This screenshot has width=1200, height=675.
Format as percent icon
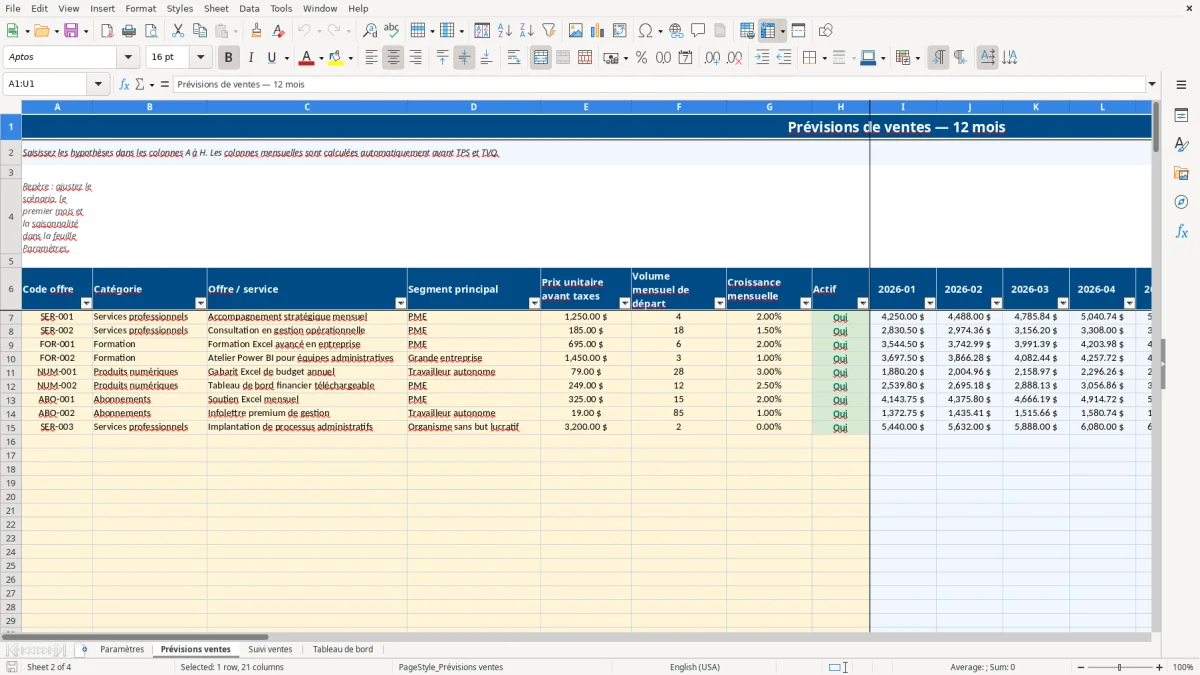[x=641, y=58]
